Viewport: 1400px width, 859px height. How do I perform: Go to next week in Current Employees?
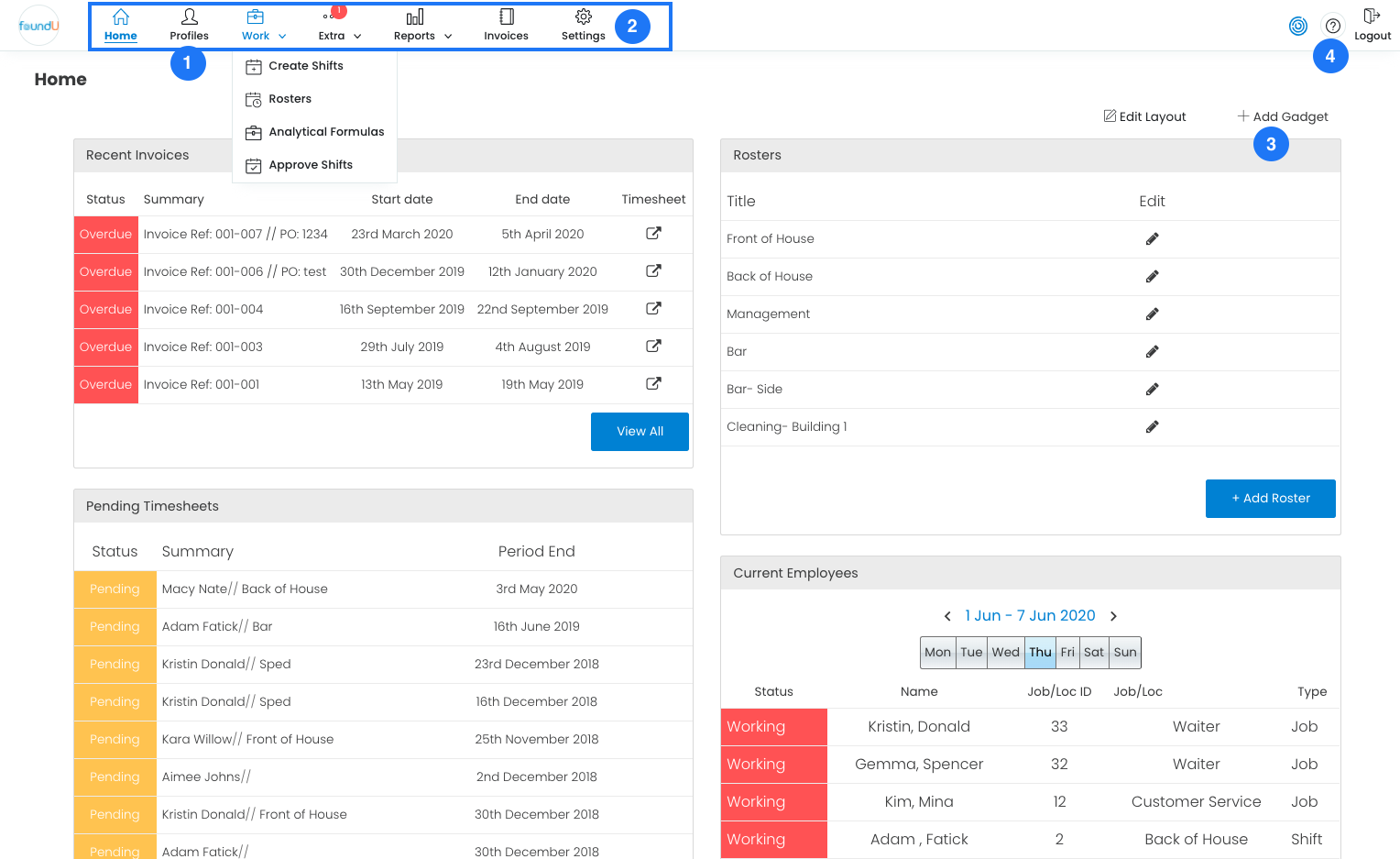pyautogui.click(x=1114, y=616)
